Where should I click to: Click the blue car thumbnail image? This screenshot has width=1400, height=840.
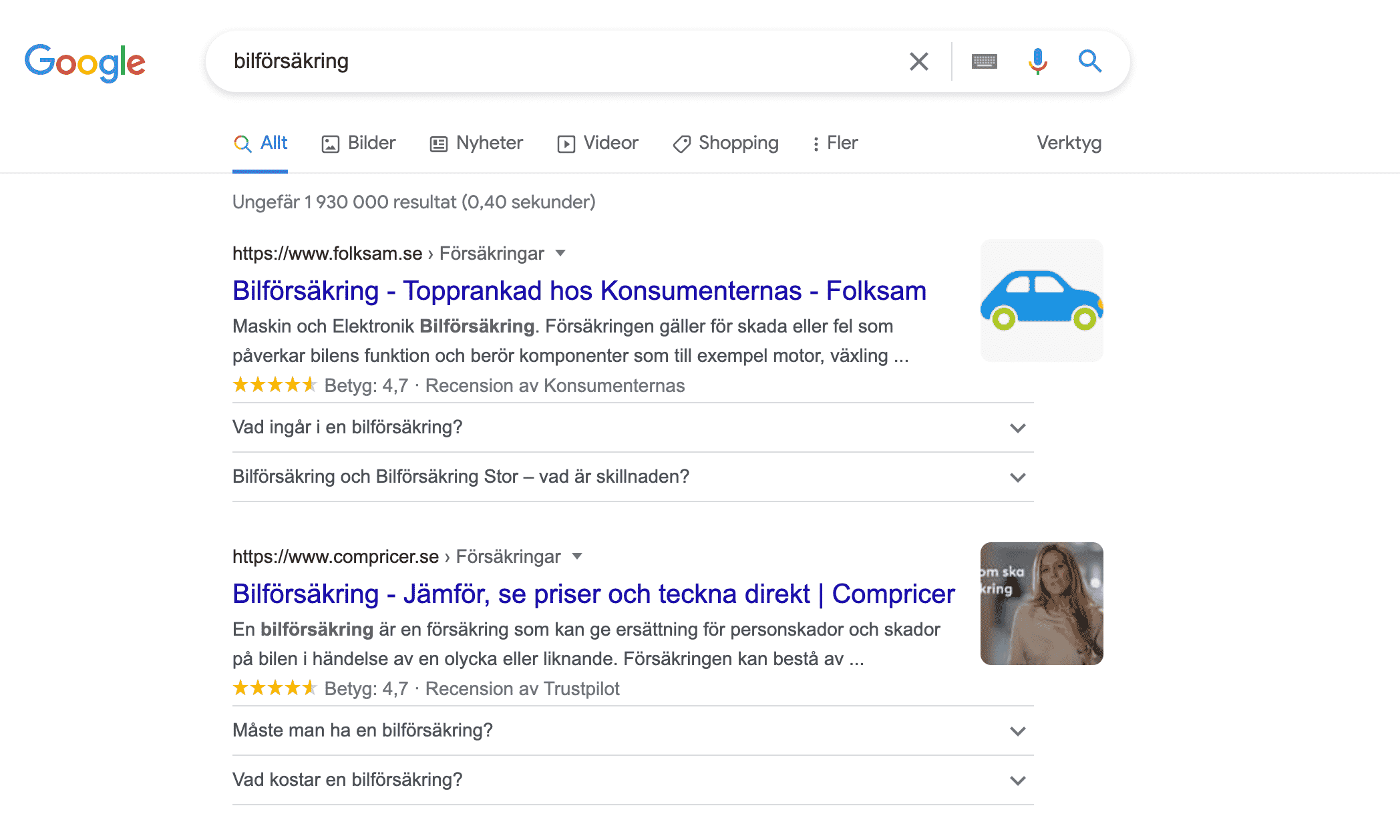point(1041,300)
